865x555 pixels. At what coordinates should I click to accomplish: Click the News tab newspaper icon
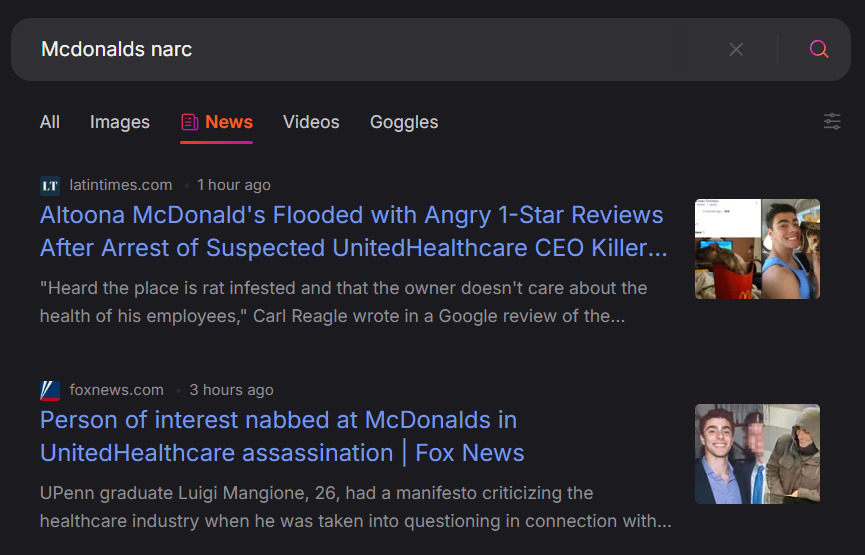(190, 122)
